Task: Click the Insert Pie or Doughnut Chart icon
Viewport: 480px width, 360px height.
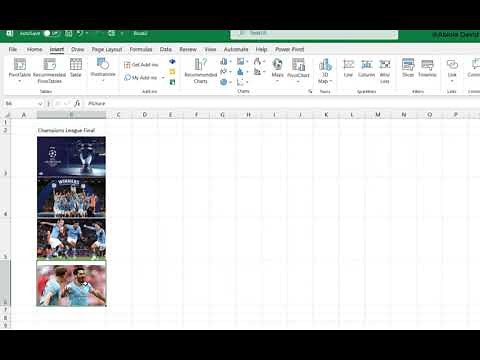Action: click(224, 82)
